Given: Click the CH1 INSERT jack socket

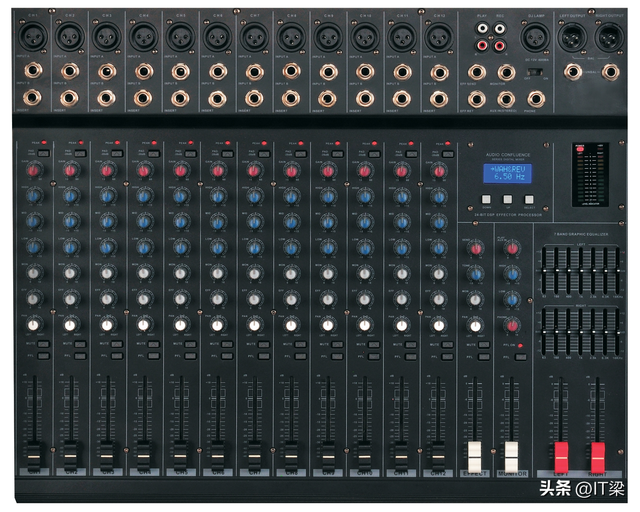Looking at the screenshot, I should [32, 98].
